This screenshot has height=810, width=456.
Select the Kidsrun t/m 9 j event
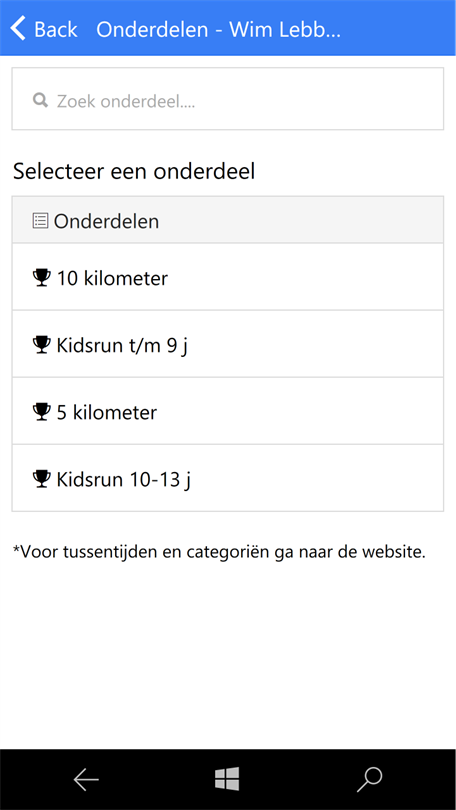(x=228, y=344)
